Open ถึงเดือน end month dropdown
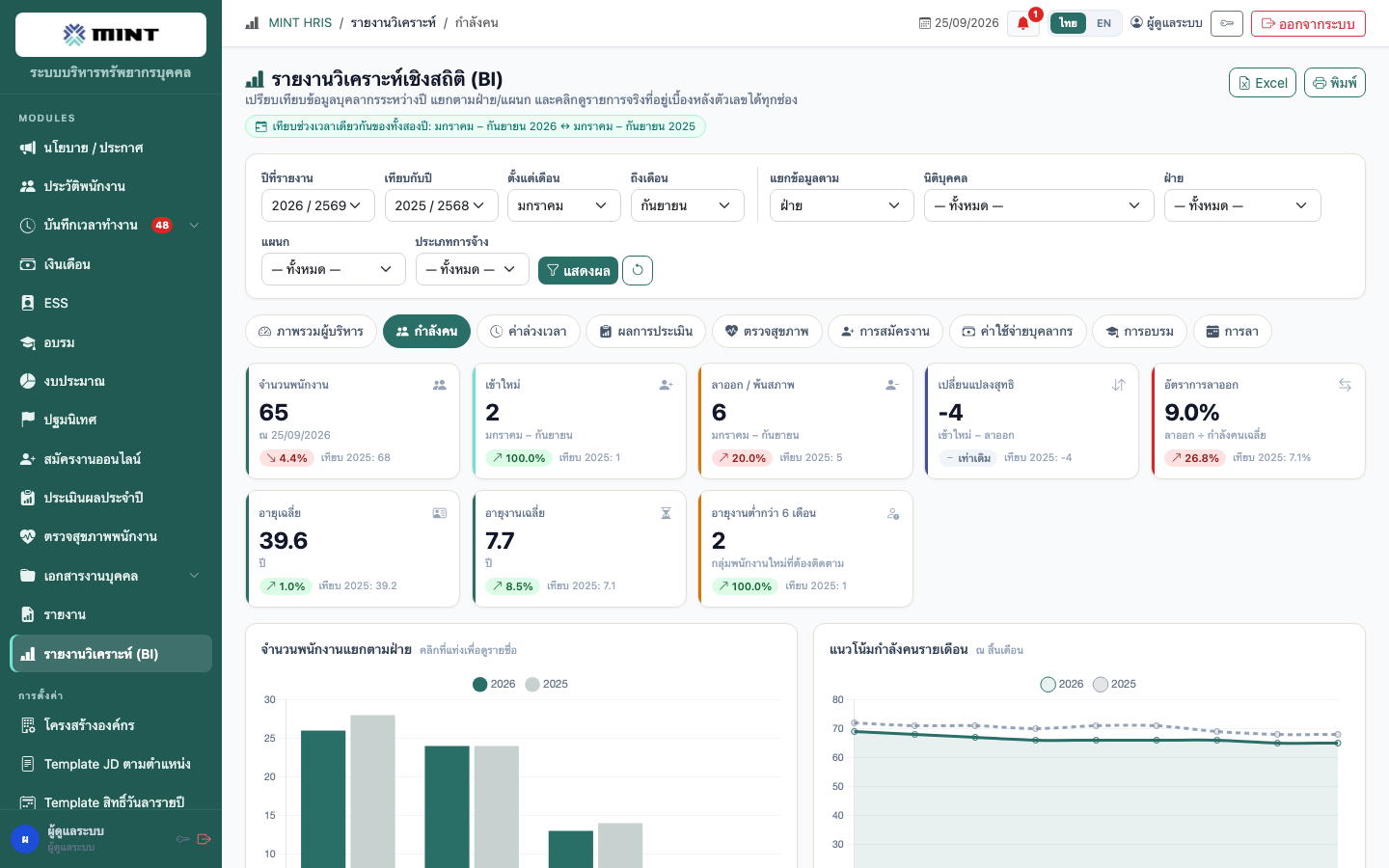Viewport: 1389px width, 868px height. pyautogui.click(x=688, y=205)
